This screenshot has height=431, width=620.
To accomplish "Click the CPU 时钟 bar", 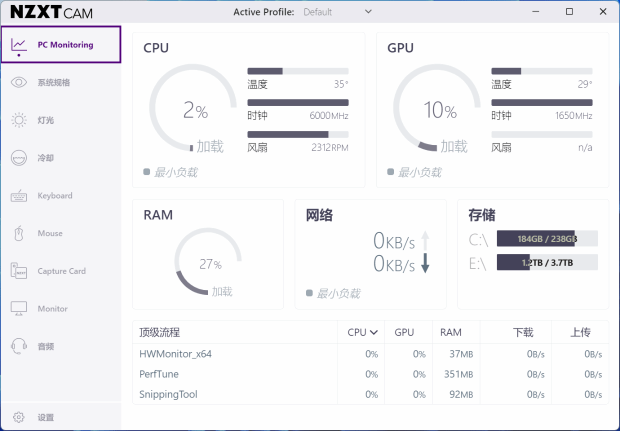I will pos(298,102).
